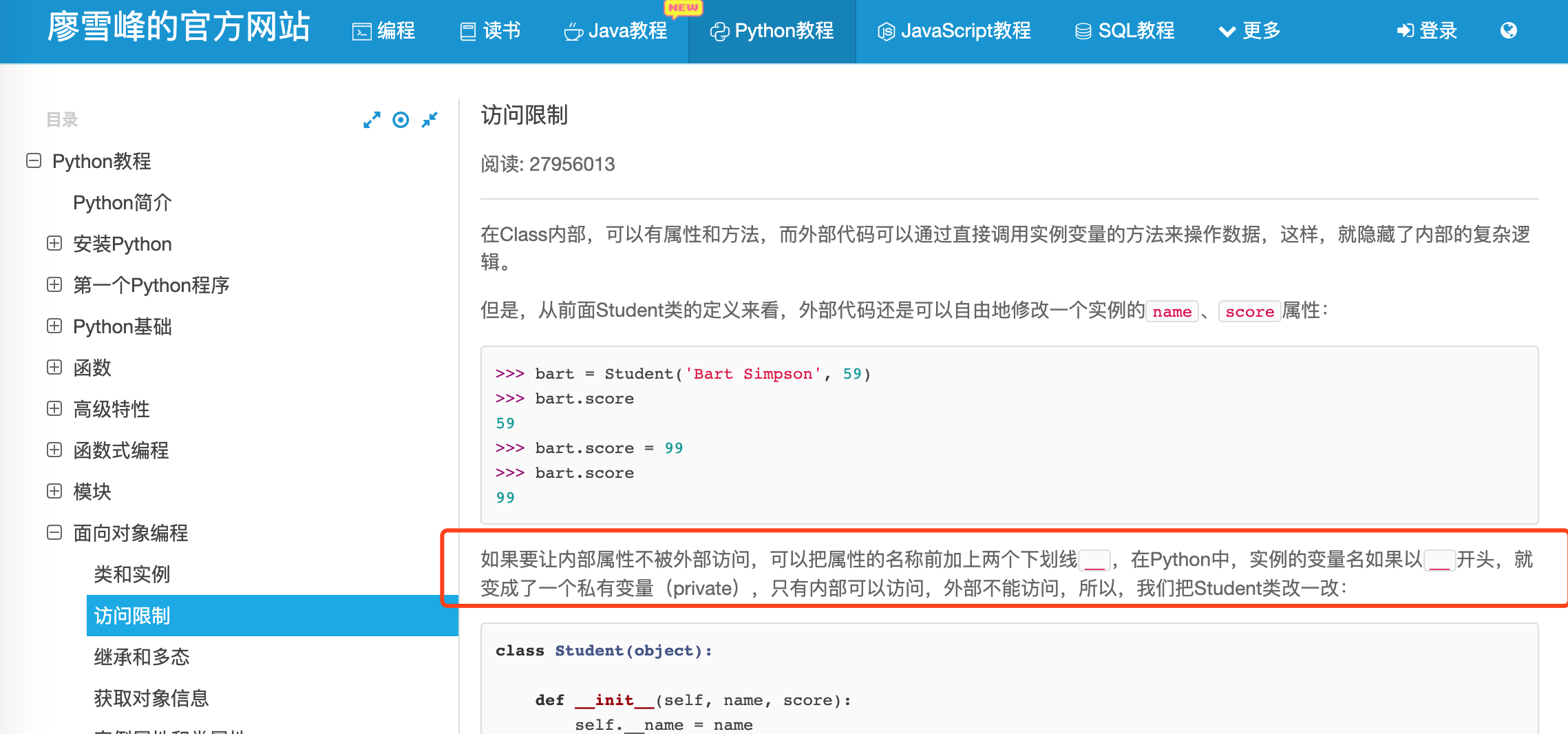
Task: Click the 登录 login link
Action: tap(1427, 31)
